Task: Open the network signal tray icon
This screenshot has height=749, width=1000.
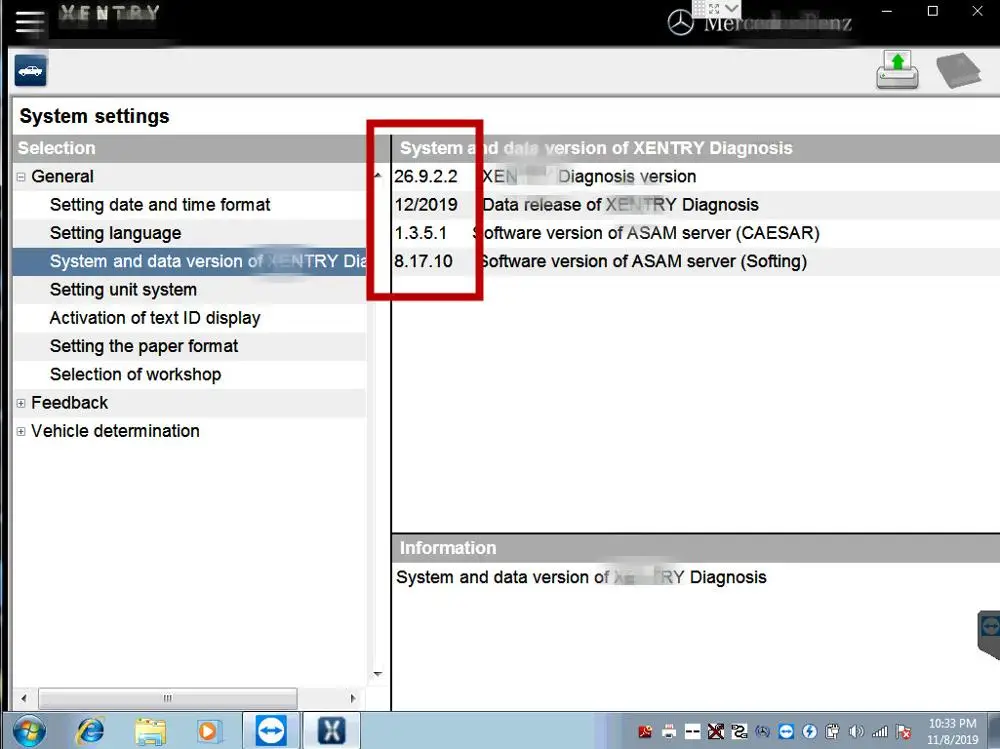Action: point(880,732)
